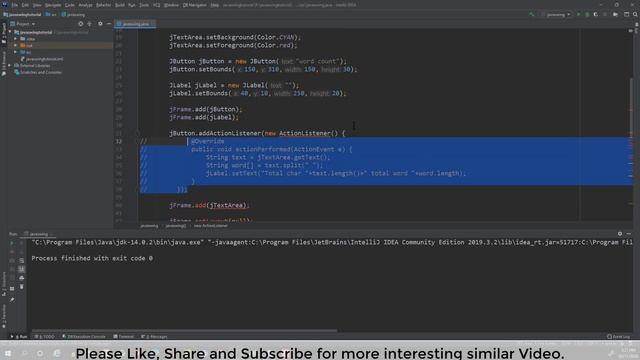Open the Windows Start menu

pyautogui.click(x=8, y=353)
